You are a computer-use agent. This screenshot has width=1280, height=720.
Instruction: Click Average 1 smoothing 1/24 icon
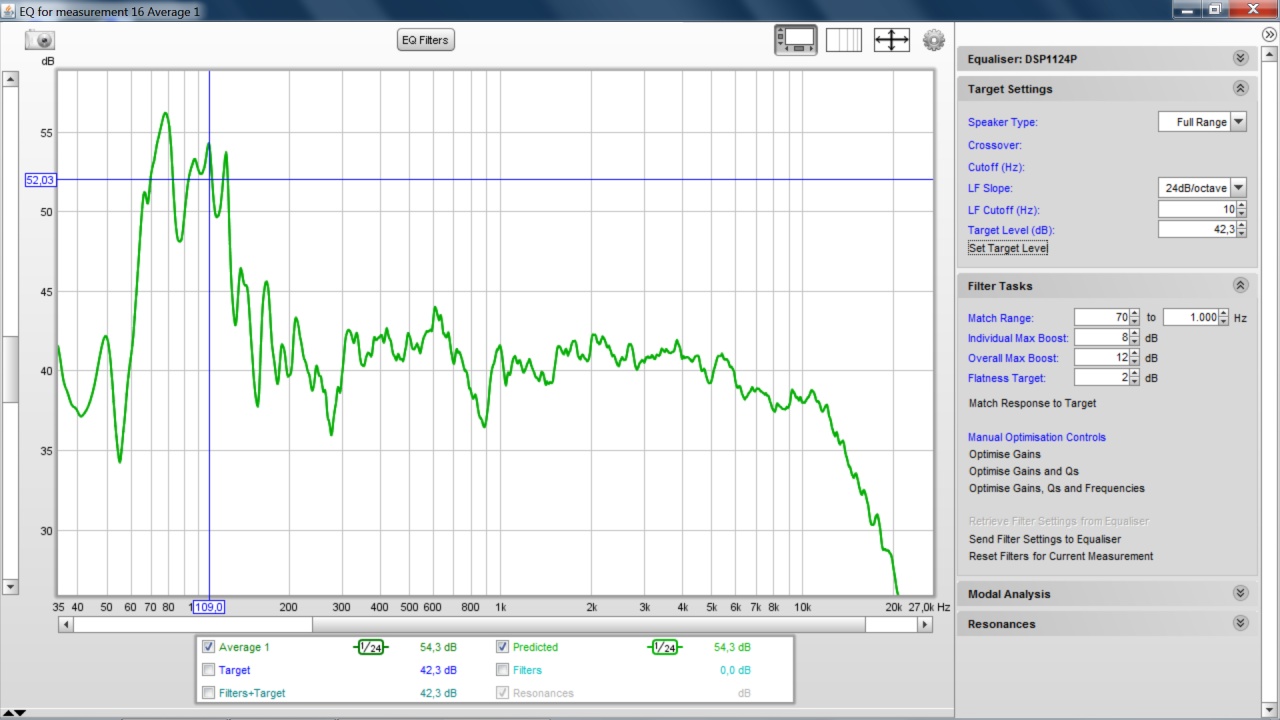point(370,647)
